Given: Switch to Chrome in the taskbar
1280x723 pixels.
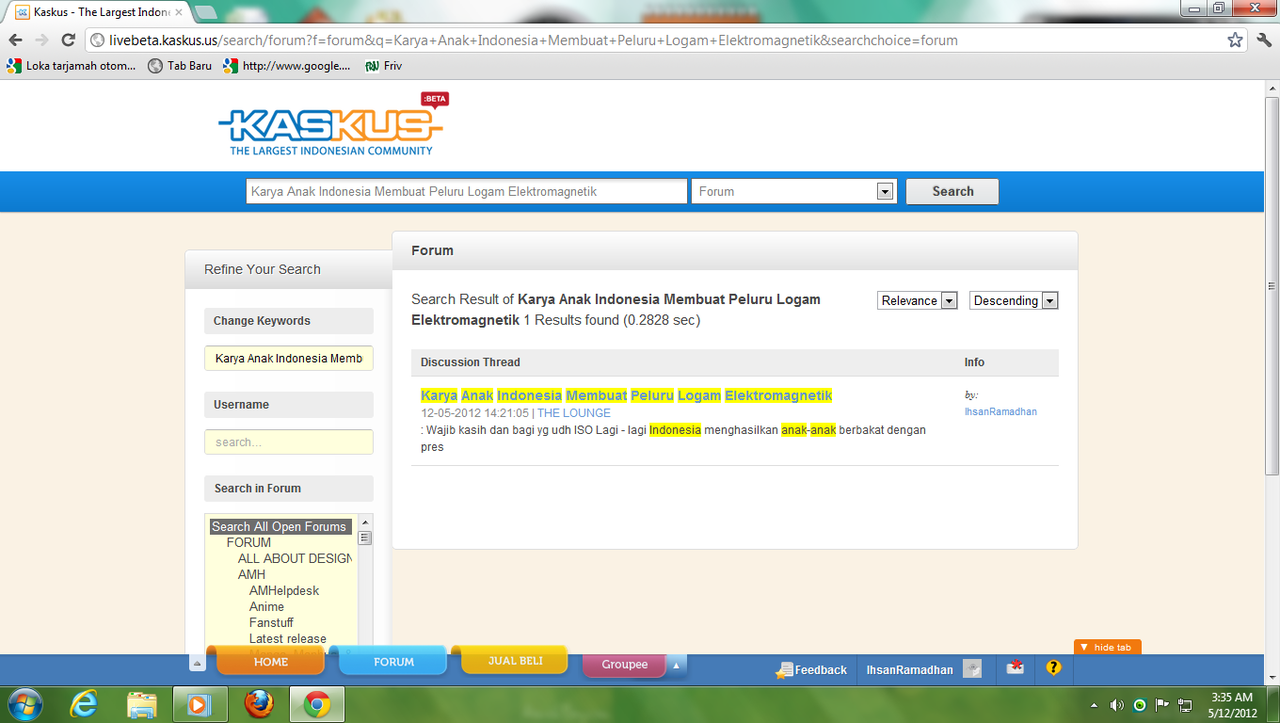Looking at the screenshot, I should coord(317,705).
